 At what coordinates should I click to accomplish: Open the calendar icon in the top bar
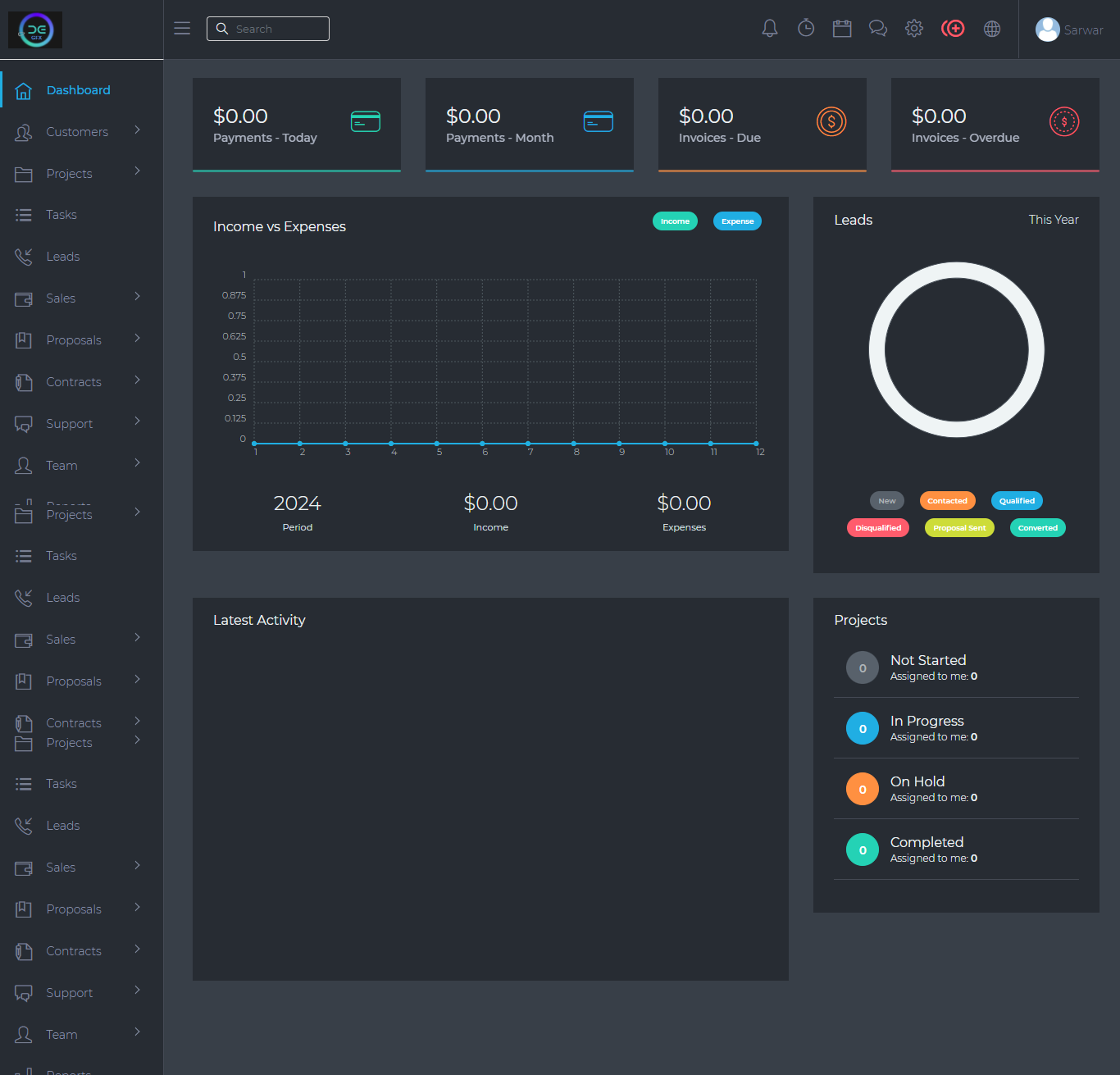842,29
